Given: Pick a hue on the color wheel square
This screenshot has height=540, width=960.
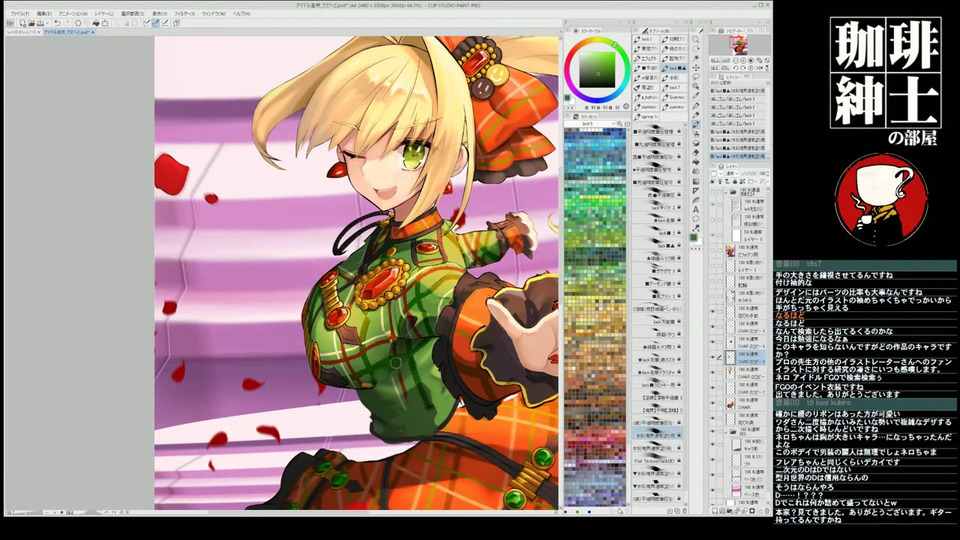Looking at the screenshot, I should (598, 70).
